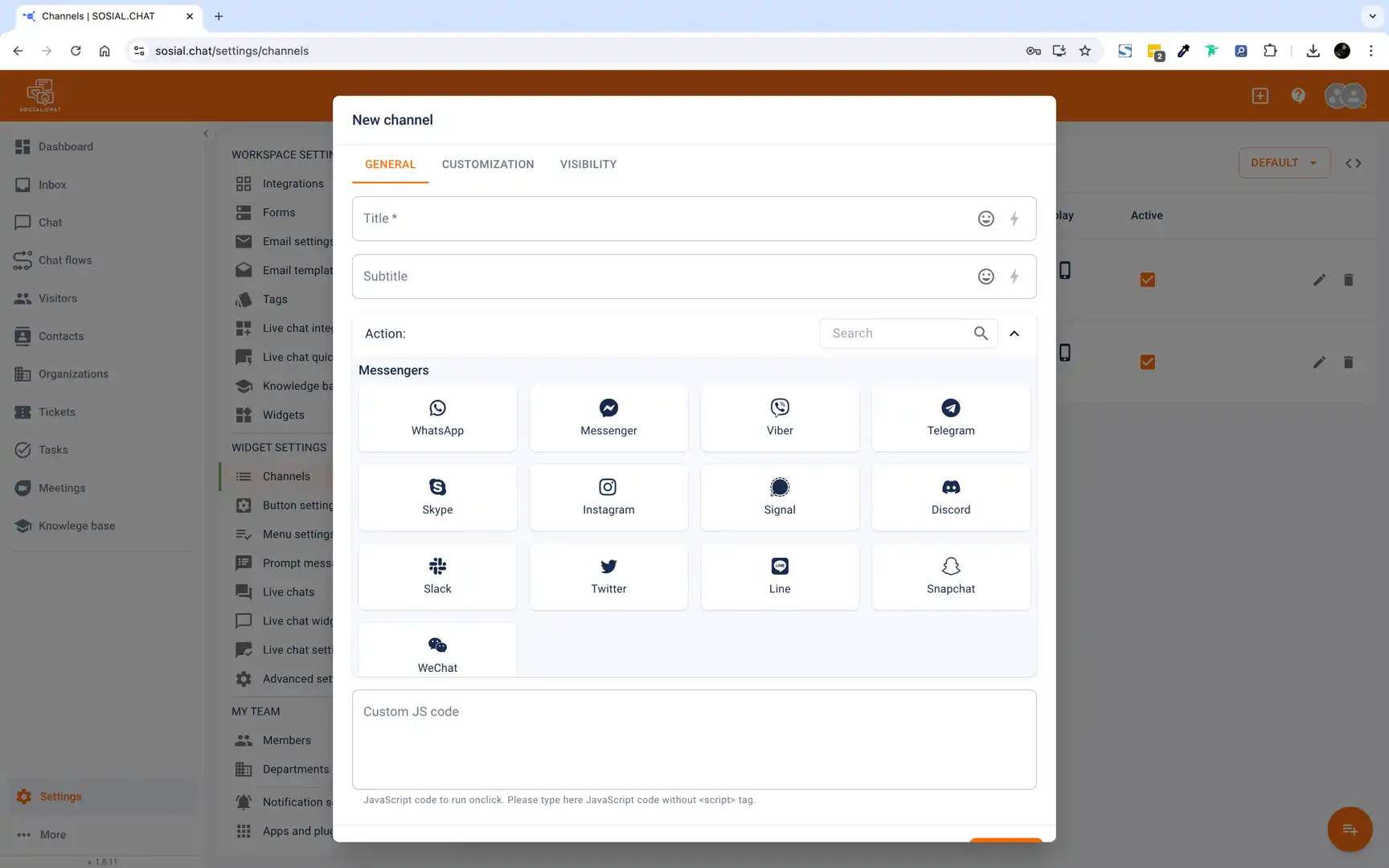Open Forms settings page
The image size is (1389, 868).
[278, 212]
